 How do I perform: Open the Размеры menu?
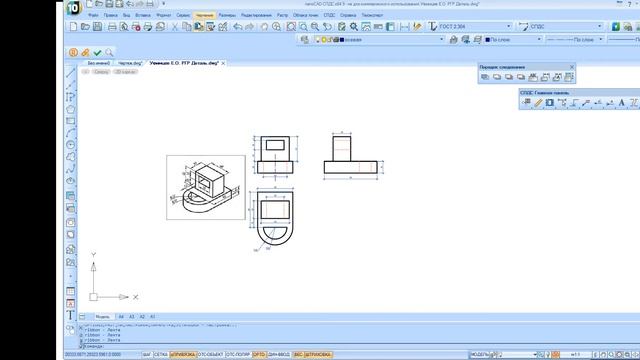(x=227, y=15)
